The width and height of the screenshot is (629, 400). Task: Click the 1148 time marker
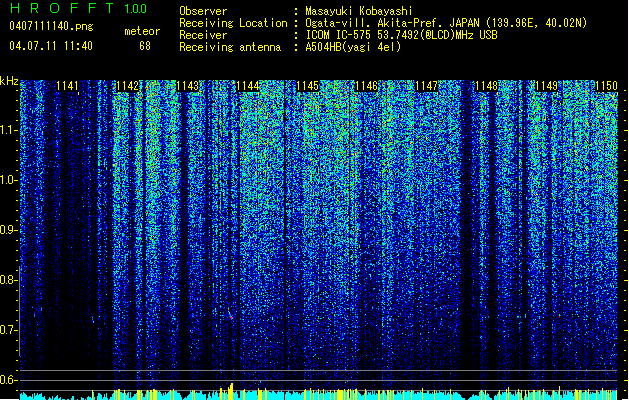click(x=486, y=86)
